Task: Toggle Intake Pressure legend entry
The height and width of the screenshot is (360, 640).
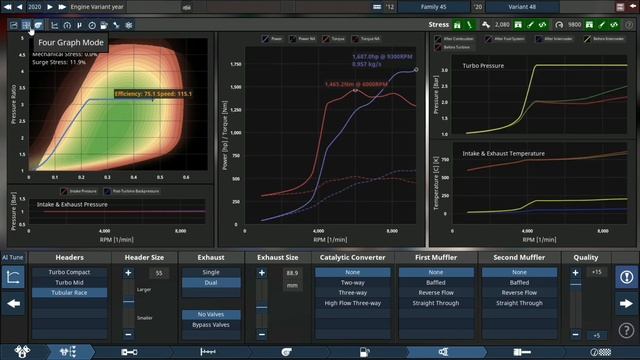Action: tap(79, 191)
